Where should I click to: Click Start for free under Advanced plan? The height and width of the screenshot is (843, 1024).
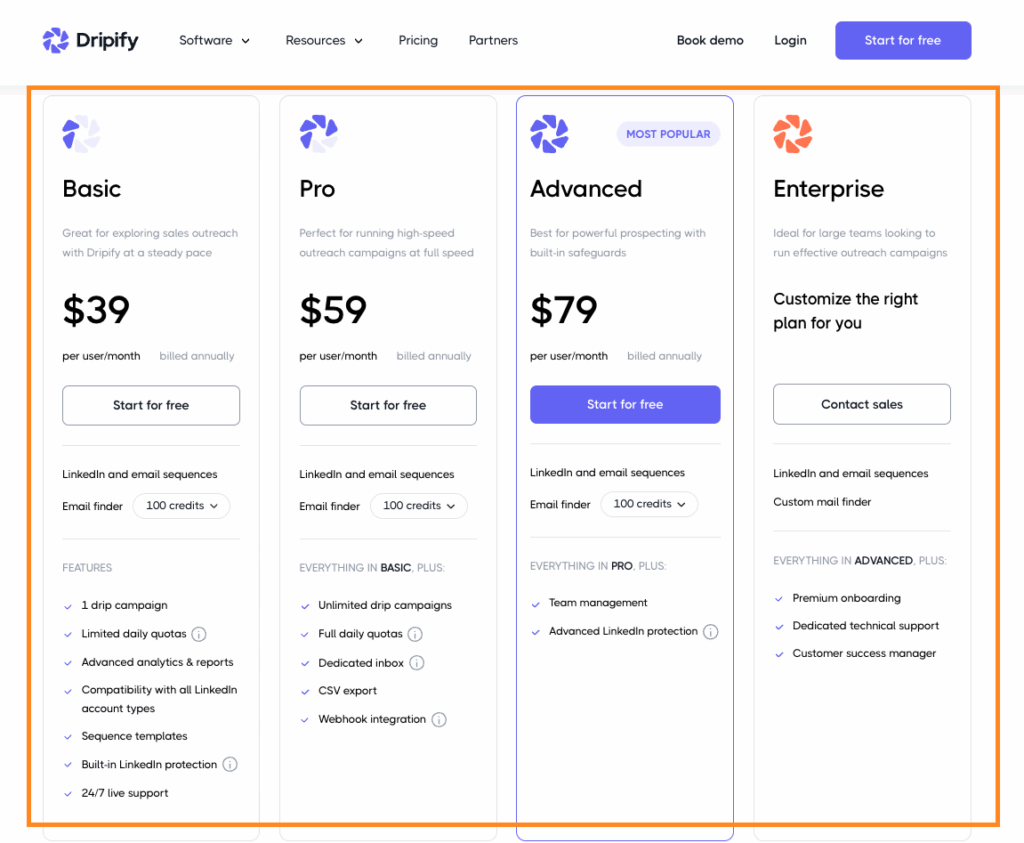625,404
